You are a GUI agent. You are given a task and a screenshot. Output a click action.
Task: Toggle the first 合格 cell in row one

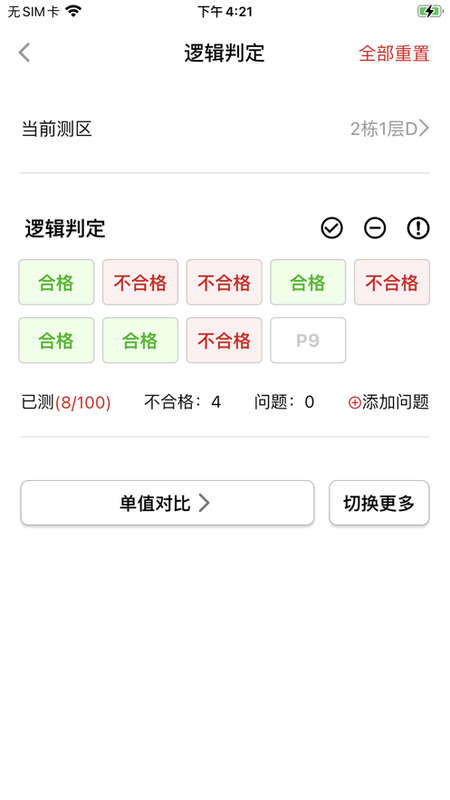pyautogui.click(x=56, y=282)
